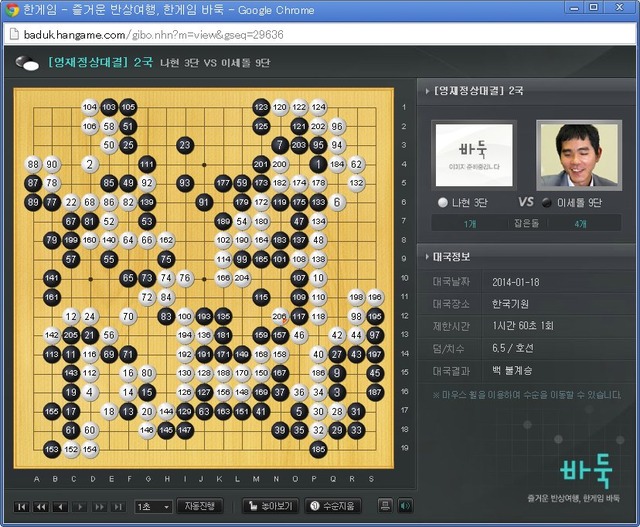The height and width of the screenshot is (527, 640).
Task: Click the 이세돌 9단 player photo
Action: pos(579,155)
